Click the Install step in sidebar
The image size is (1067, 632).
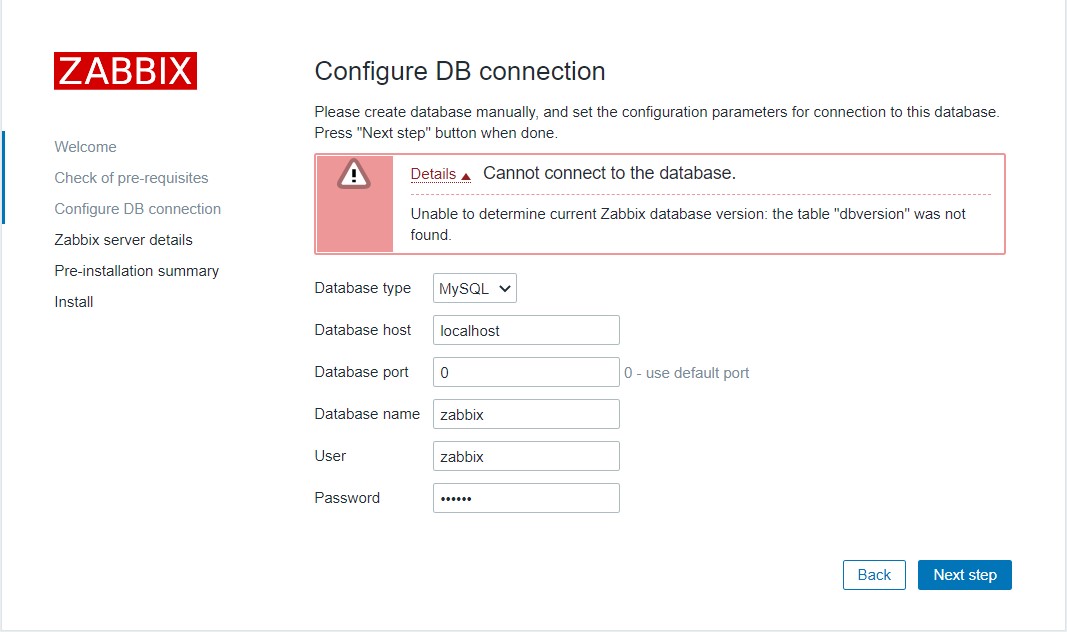click(x=73, y=302)
